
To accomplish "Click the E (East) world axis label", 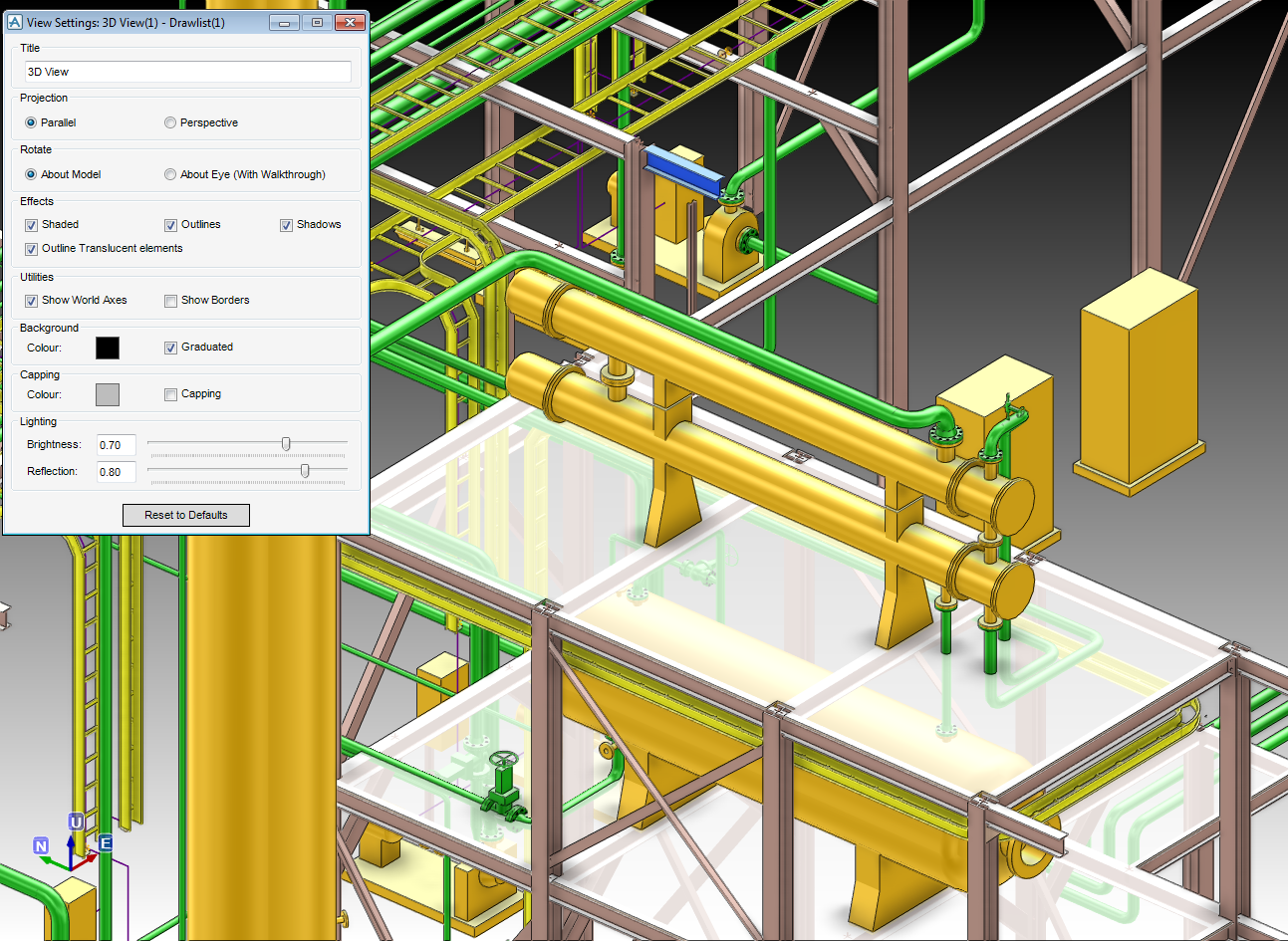I will tap(105, 843).
